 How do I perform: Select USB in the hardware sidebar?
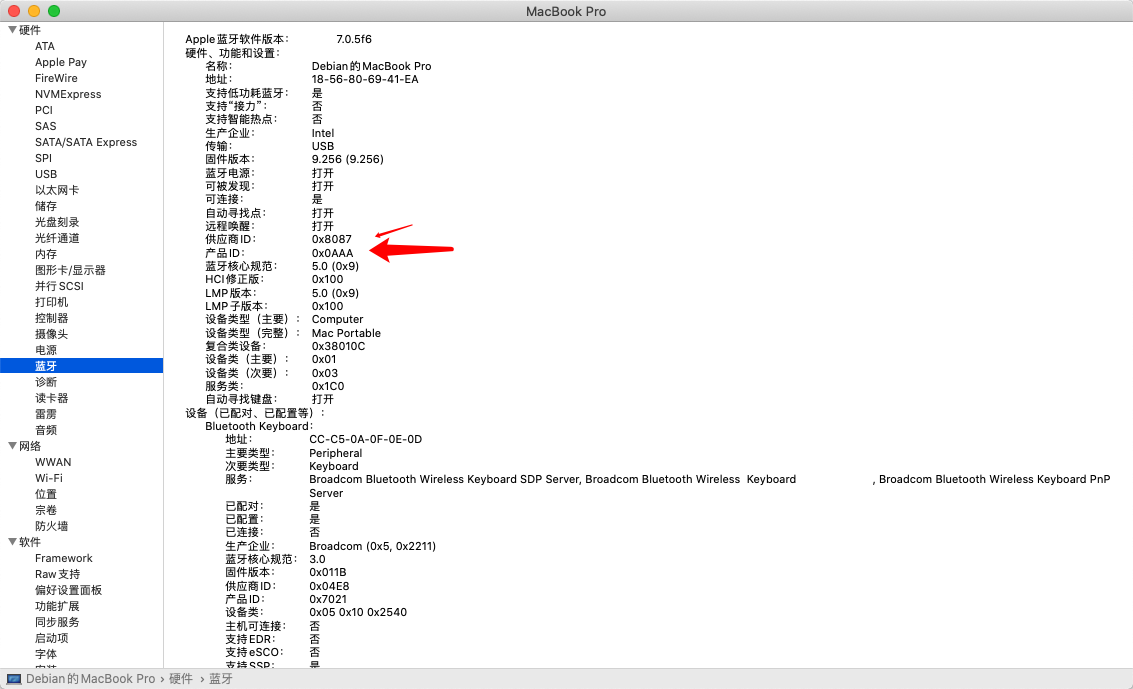pos(45,174)
